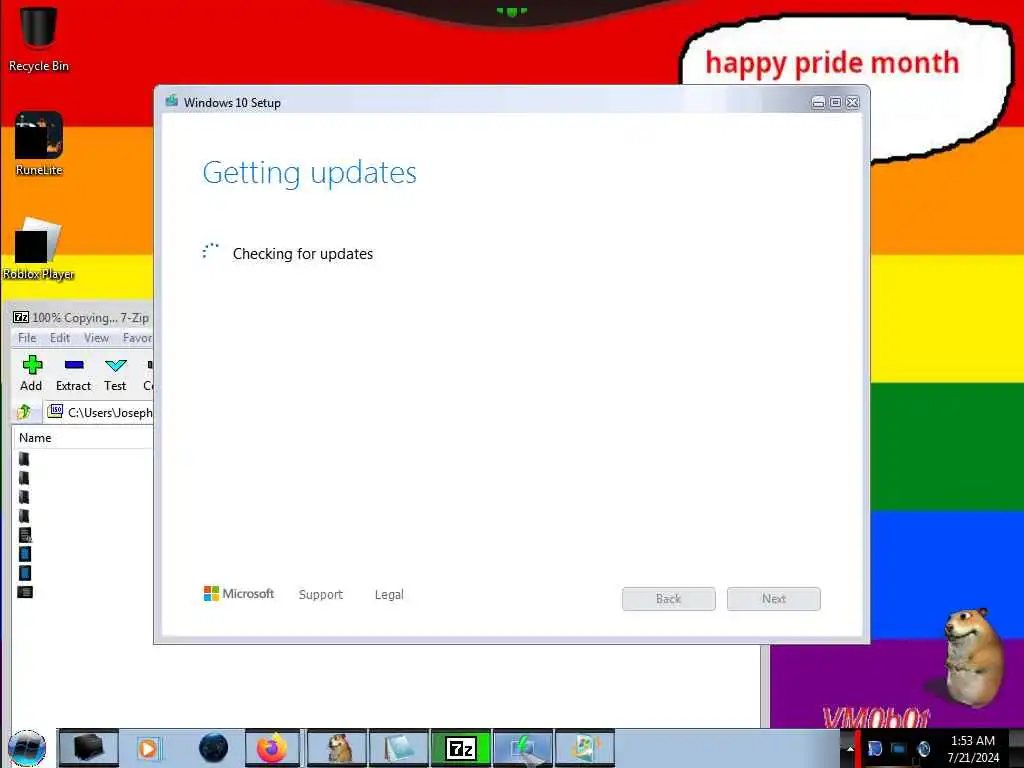Open 7-Zip View menu

pyautogui.click(x=96, y=338)
